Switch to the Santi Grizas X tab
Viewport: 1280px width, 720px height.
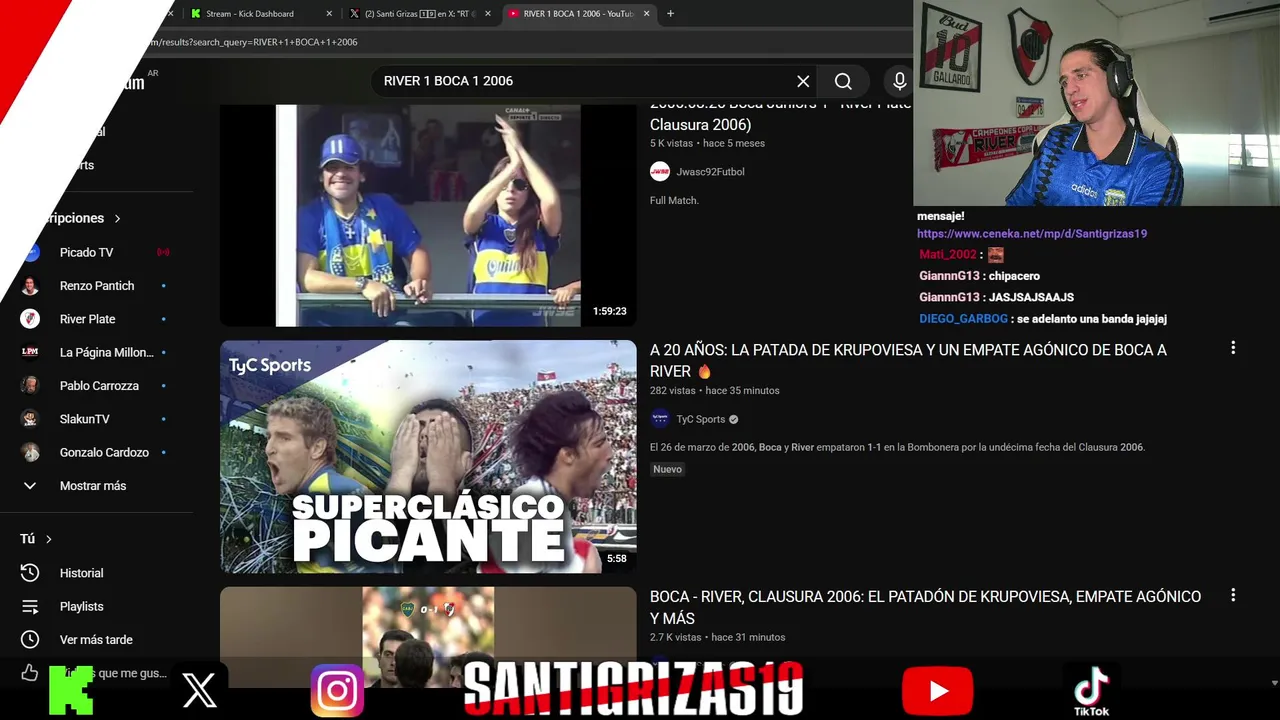pos(420,14)
